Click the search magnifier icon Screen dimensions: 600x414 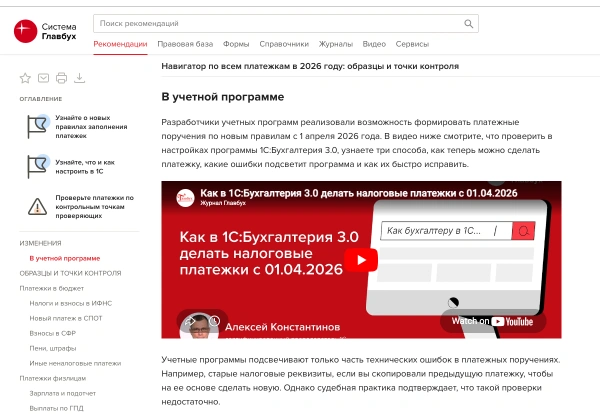[x=468, y=24]
